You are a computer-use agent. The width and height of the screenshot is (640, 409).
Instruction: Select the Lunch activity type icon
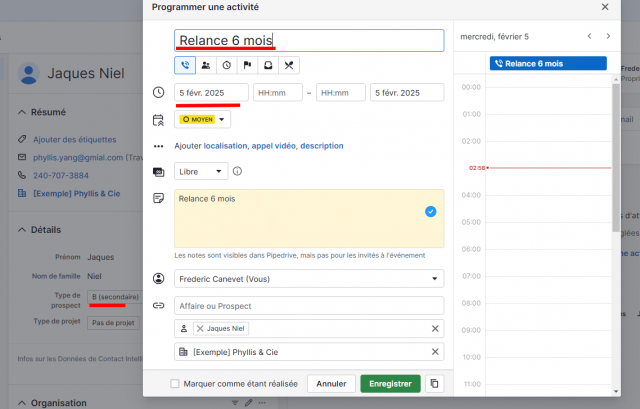(x=289, y=65)
